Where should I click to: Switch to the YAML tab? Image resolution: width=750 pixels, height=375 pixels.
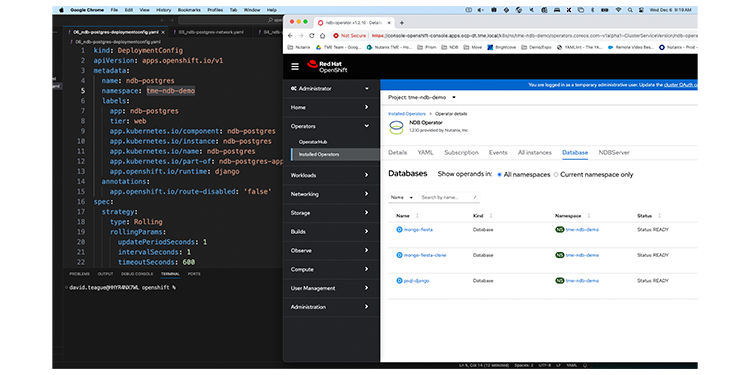click(425, 153)
